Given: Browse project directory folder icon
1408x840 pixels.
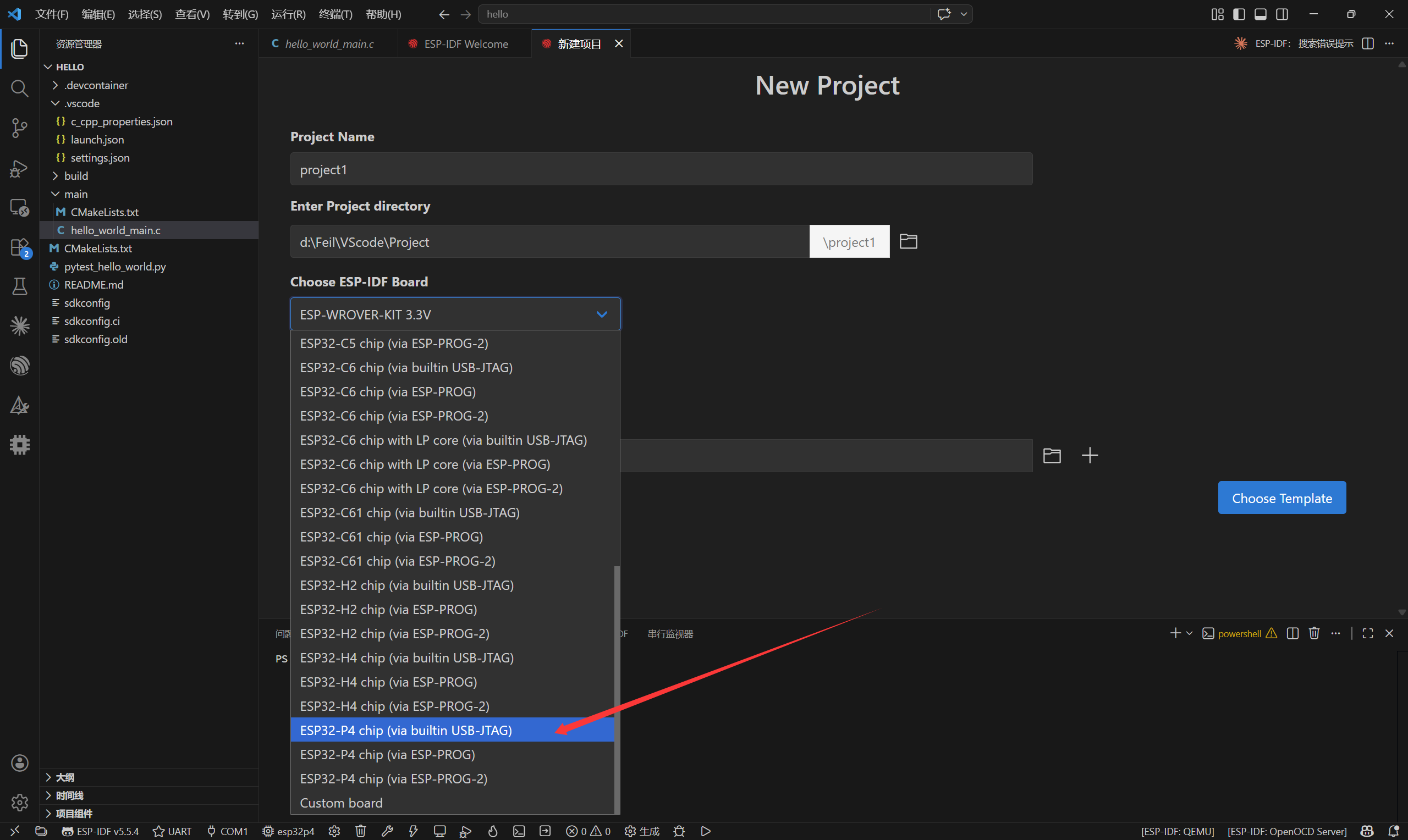Looking at the screenshot, I should [x=908, y=241].
